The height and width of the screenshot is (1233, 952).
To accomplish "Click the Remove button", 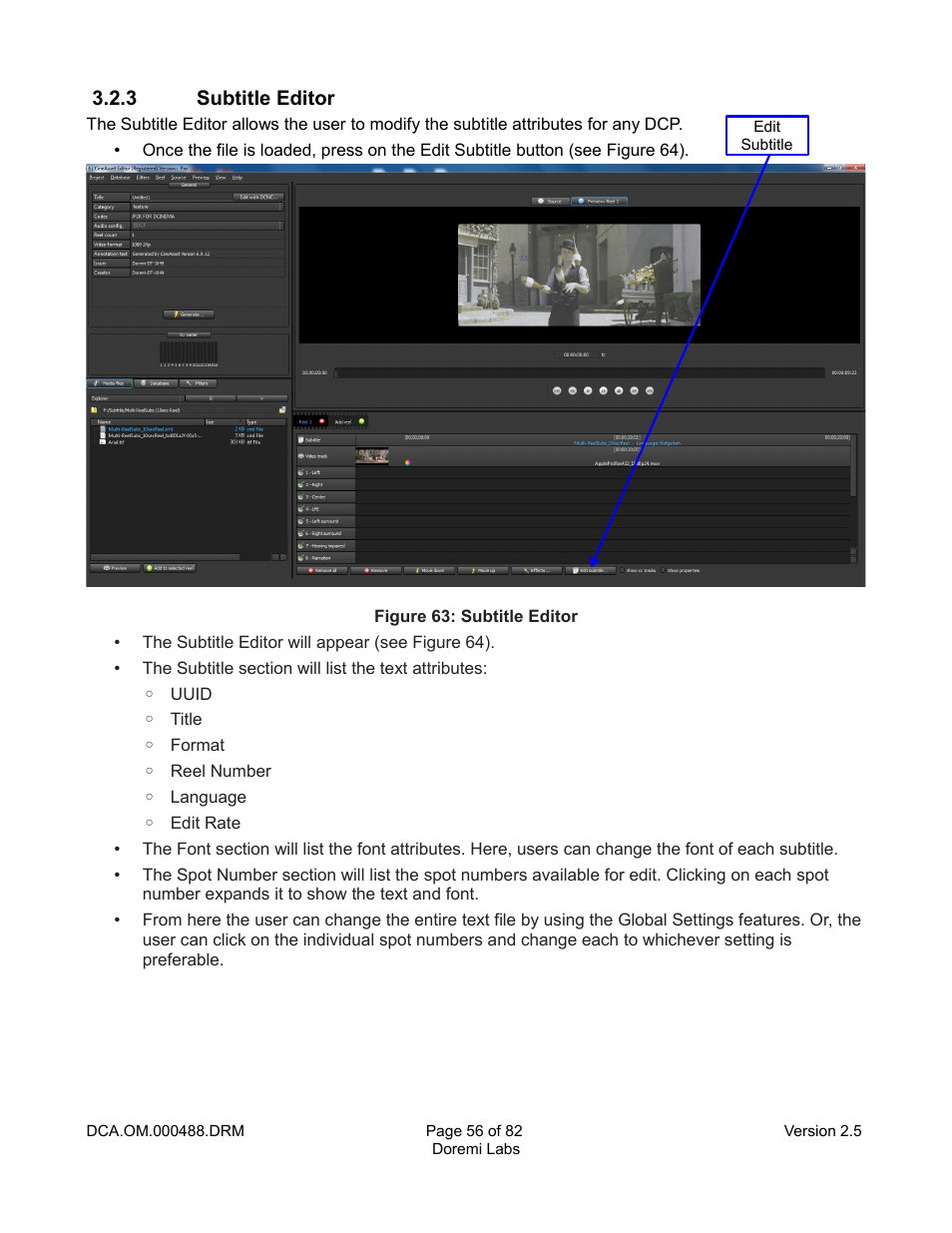I will (x=376, y=570).
